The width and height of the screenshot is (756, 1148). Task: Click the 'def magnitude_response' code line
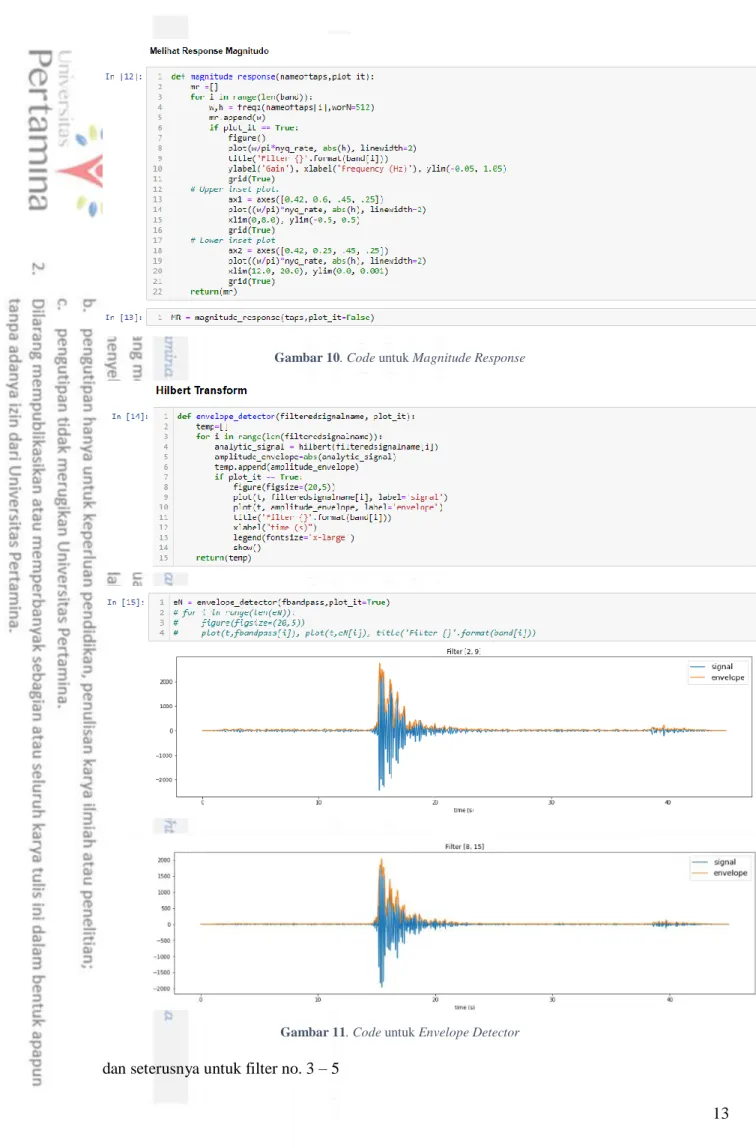(272, 76)
